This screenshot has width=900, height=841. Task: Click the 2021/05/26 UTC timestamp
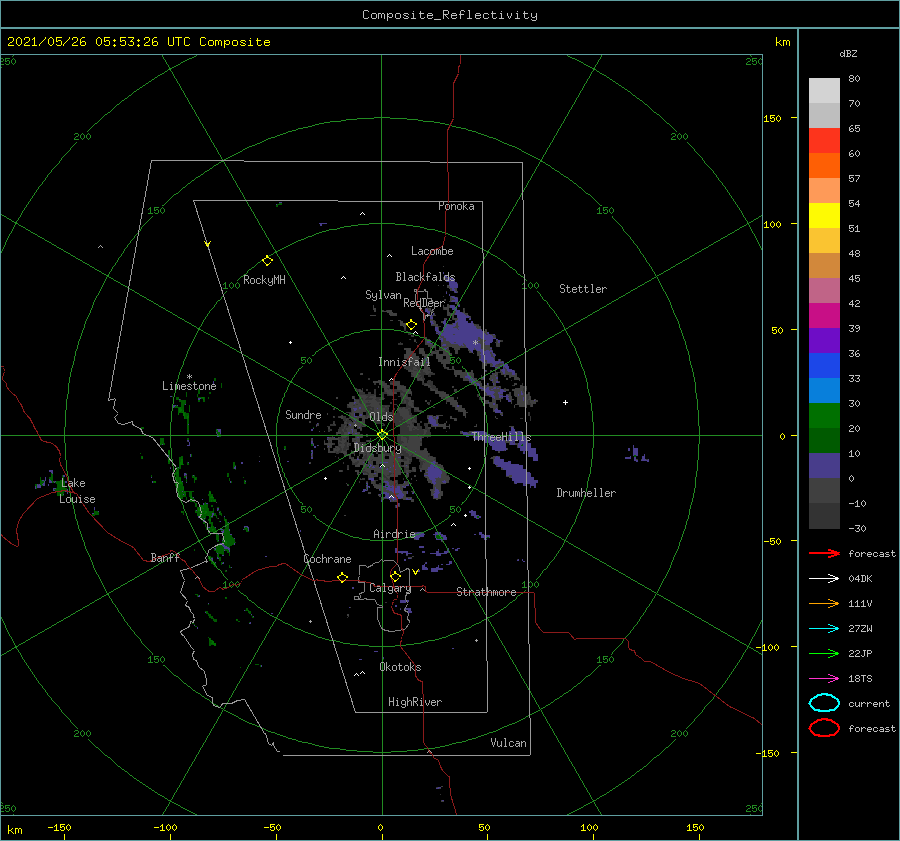[x=138, y=42]
